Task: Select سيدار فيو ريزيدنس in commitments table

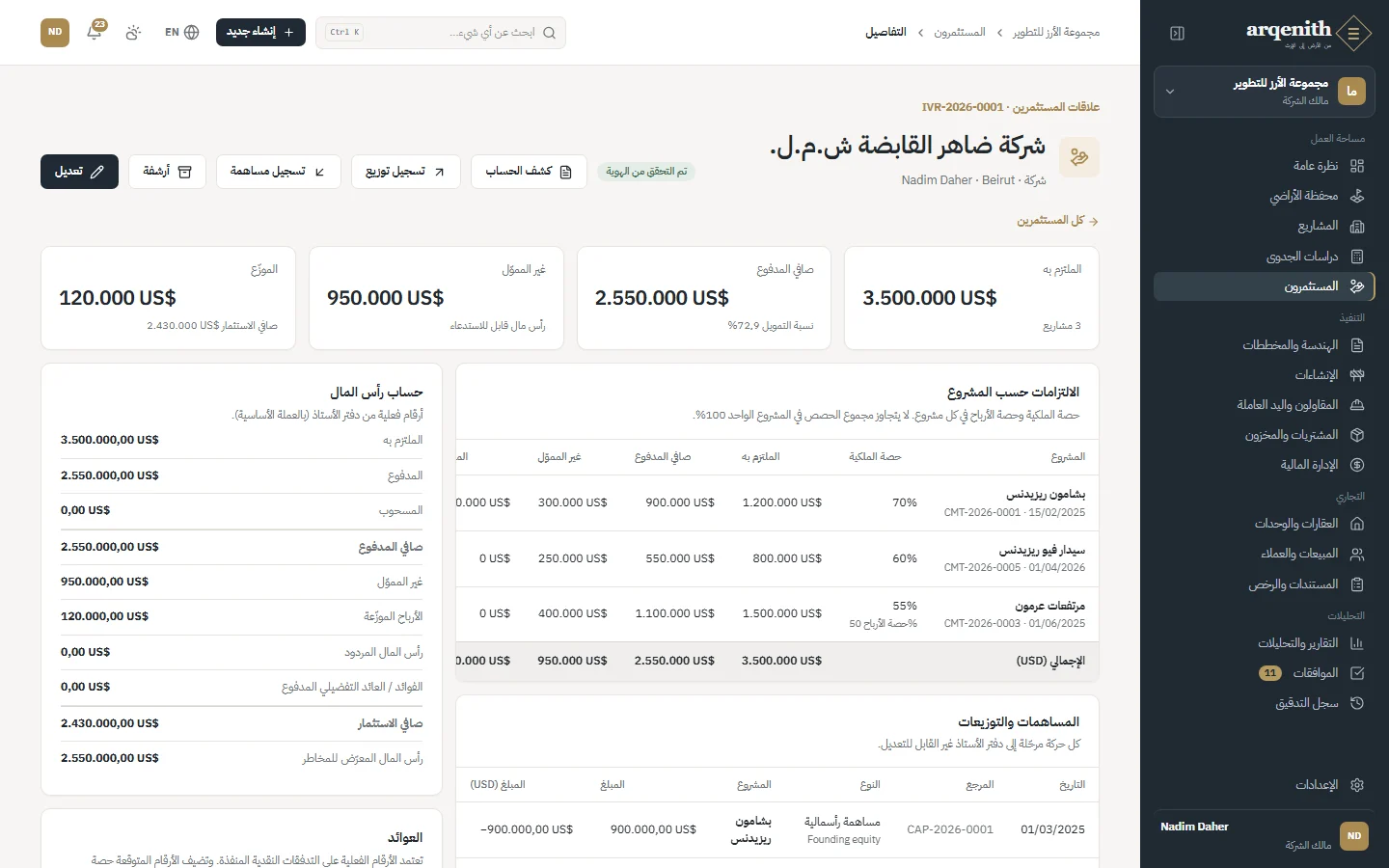Action: coord(1042,551)
